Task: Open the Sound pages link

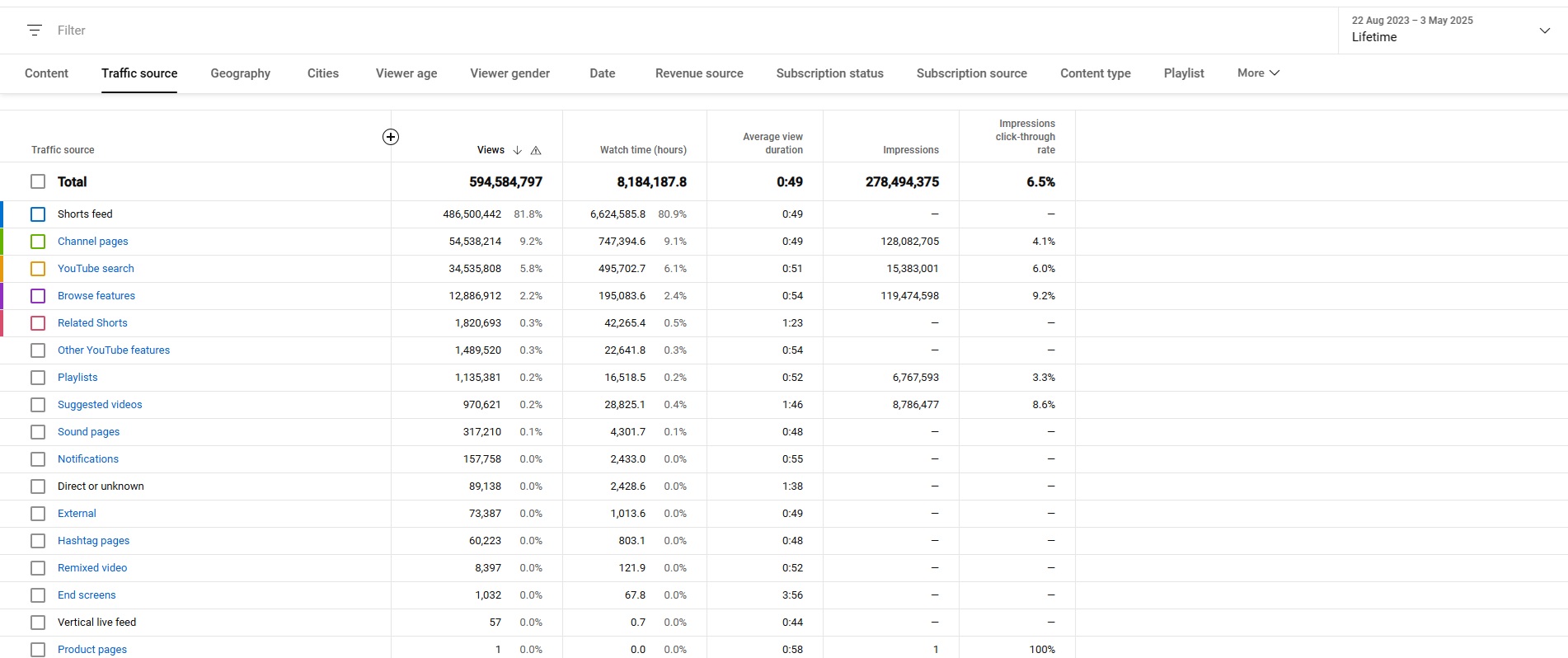Action: pyautogui.click(x=88, y=432)
